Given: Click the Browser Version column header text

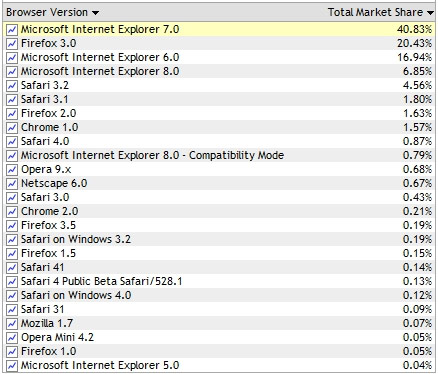Looking at the screenshot, I should point(47,12).
